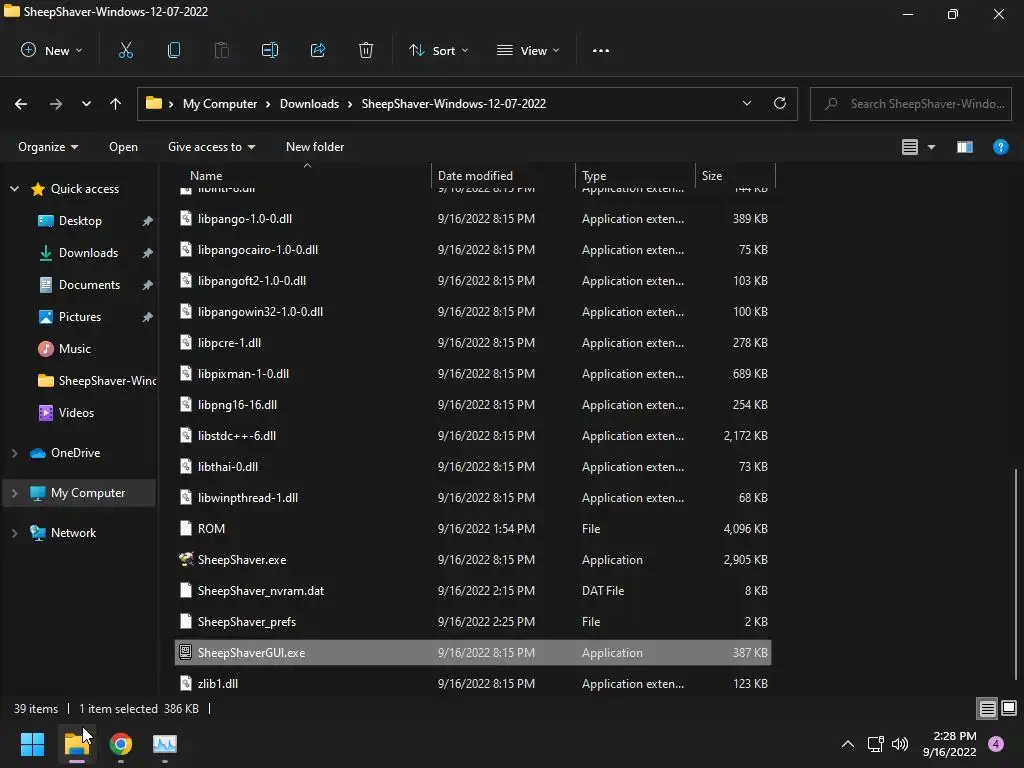The width and height of the screenshot is (1024, 768).
Task: Click the search SheepShaver-Windows field
Action: (910, 104)
